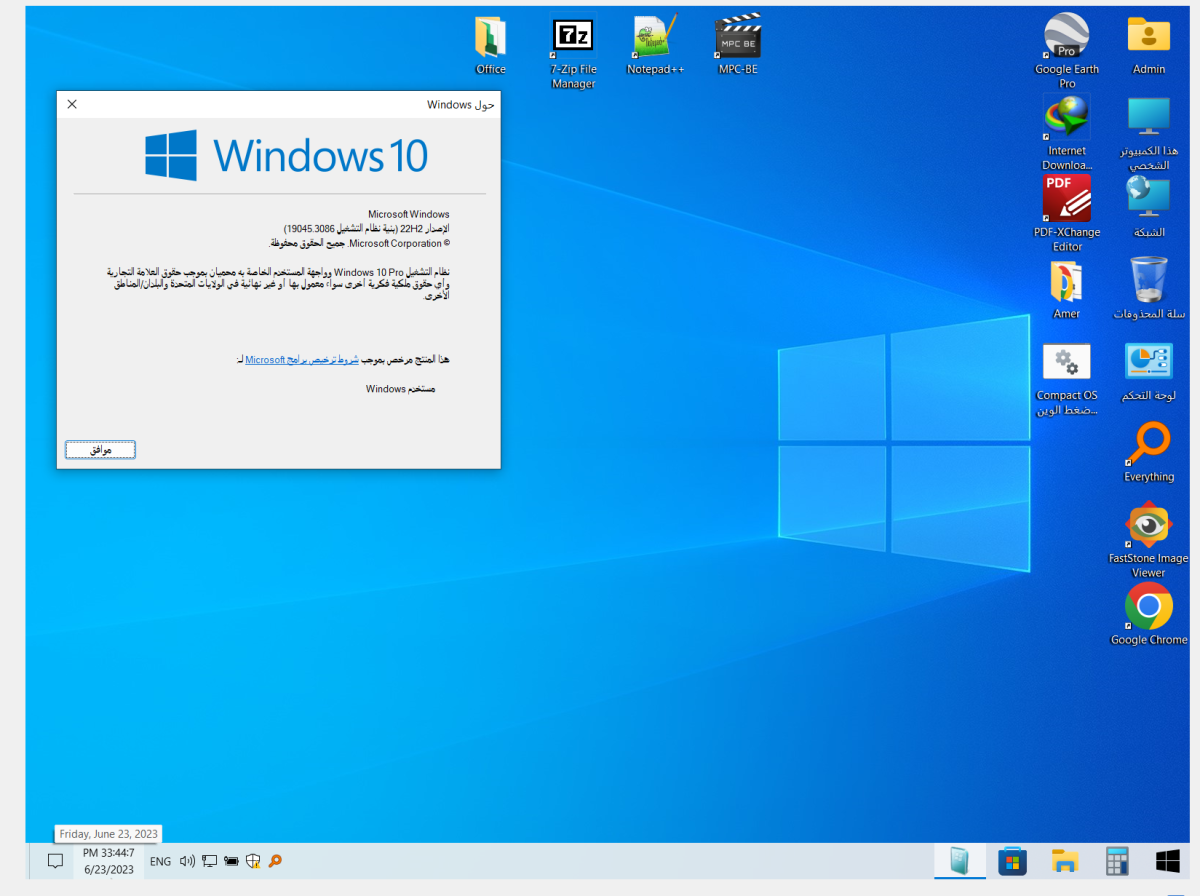Launch FastStone Image Viewer shortcut

coord(1148,526)
